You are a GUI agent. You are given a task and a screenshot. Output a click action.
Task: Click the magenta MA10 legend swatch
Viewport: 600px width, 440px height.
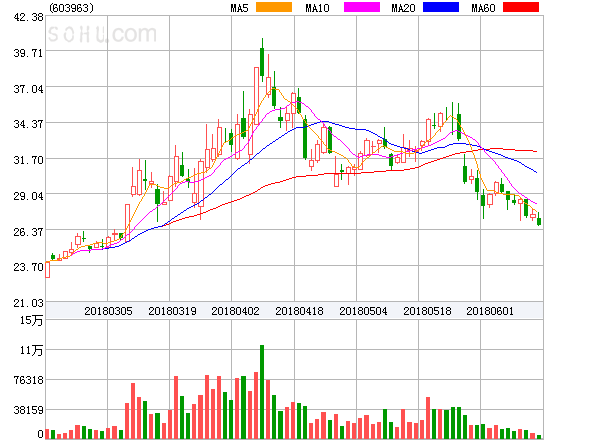click(x=362, y=7)
